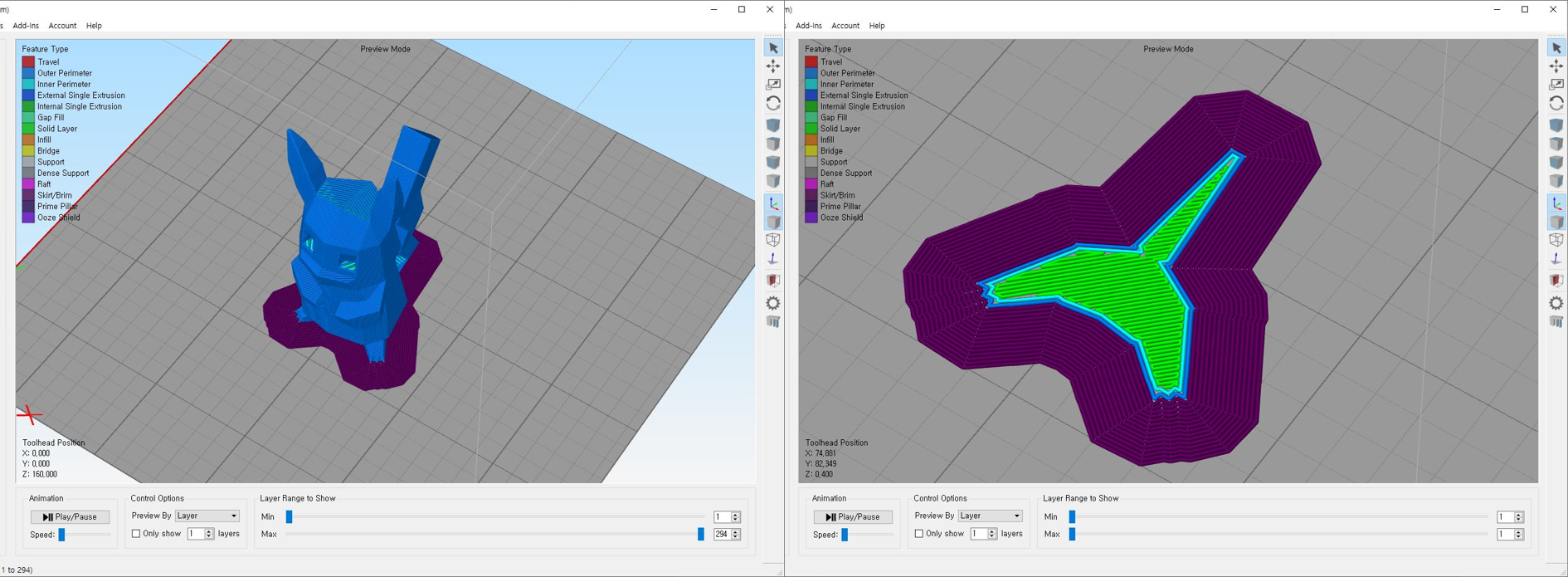Toggle coordinate axes display in right window

[1556, 203]
